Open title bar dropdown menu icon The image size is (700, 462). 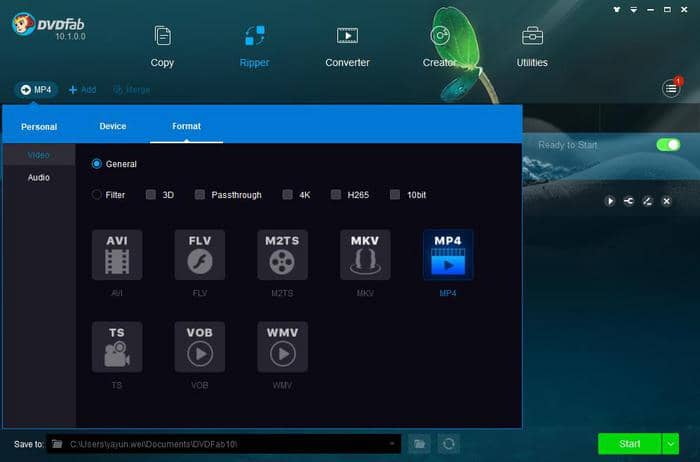click(633, 9)
